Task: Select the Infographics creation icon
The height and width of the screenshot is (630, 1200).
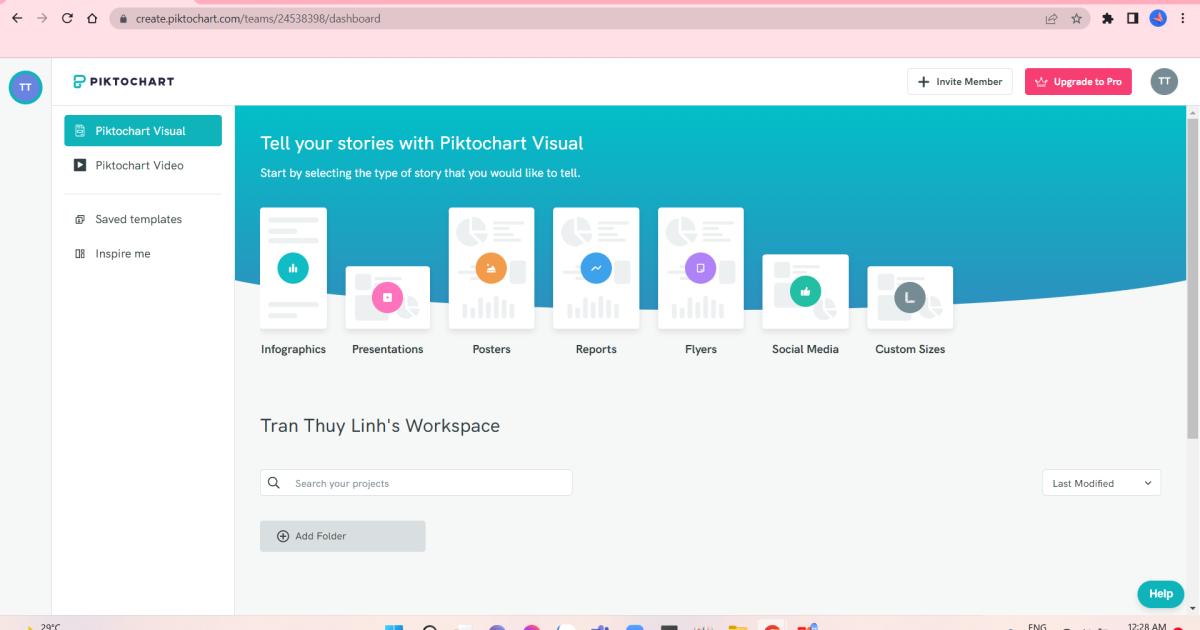Action: pyautogui.click(x=293, y=267)
